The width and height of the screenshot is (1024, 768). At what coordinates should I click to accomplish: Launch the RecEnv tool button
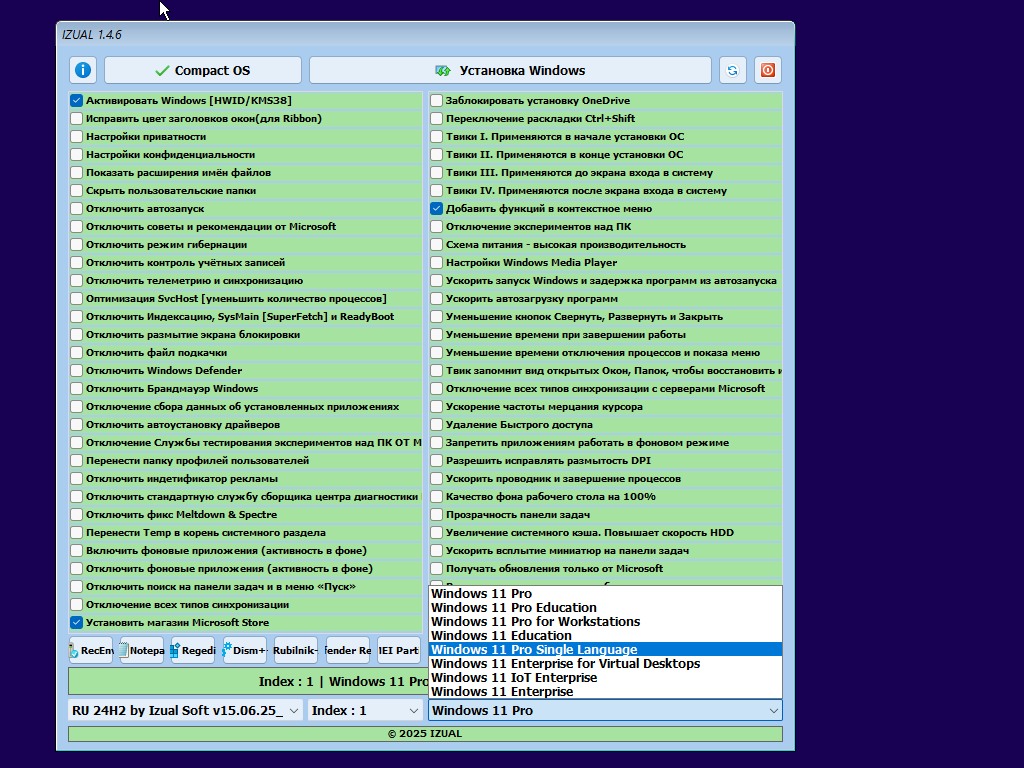91,650
